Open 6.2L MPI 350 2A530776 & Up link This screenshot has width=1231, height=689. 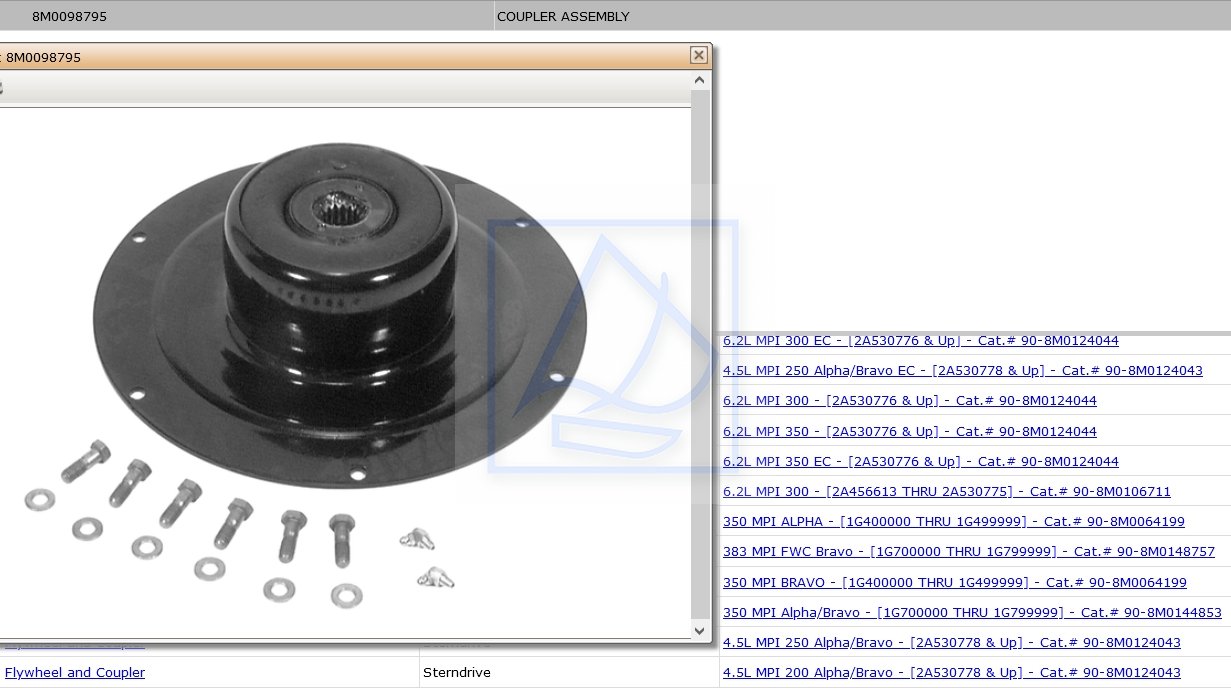(910, 432)
